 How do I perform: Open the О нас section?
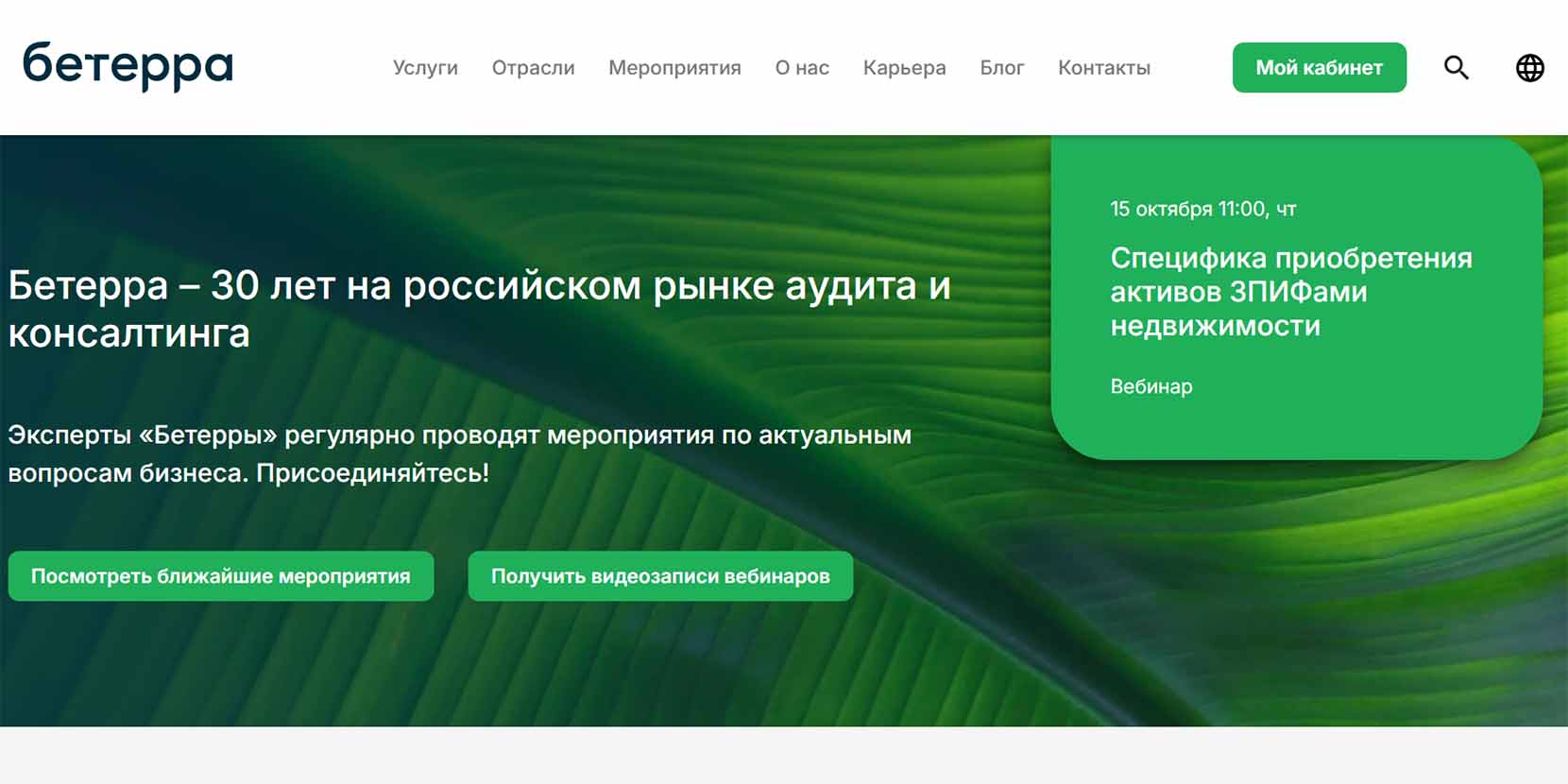[802, 68]
